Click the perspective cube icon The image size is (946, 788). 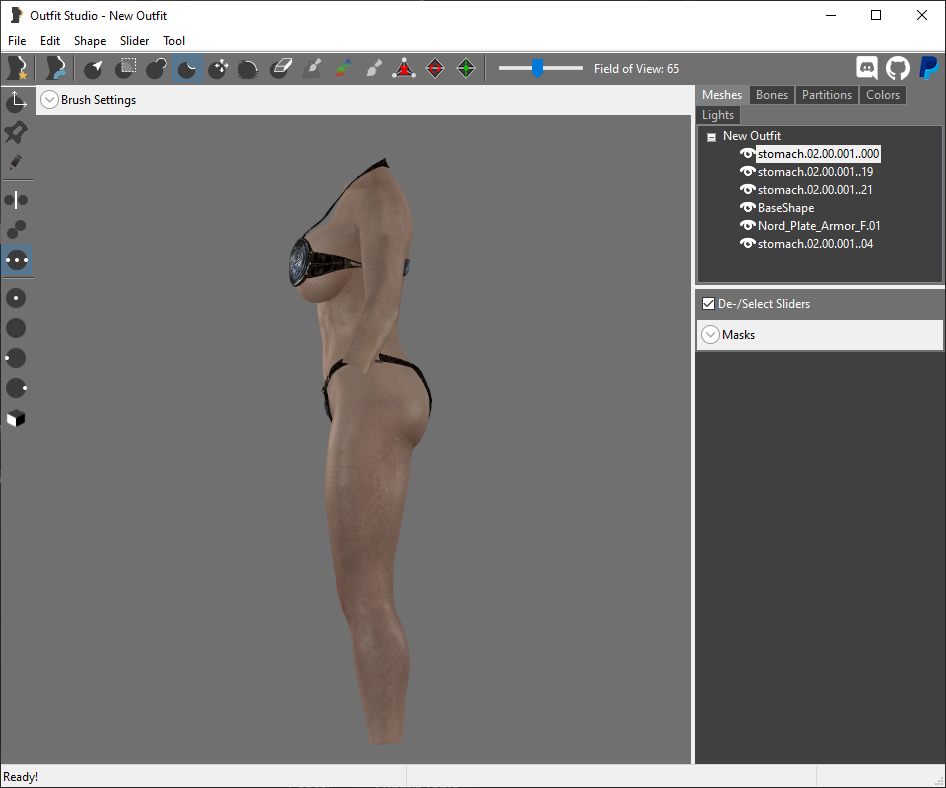point(16,418)
